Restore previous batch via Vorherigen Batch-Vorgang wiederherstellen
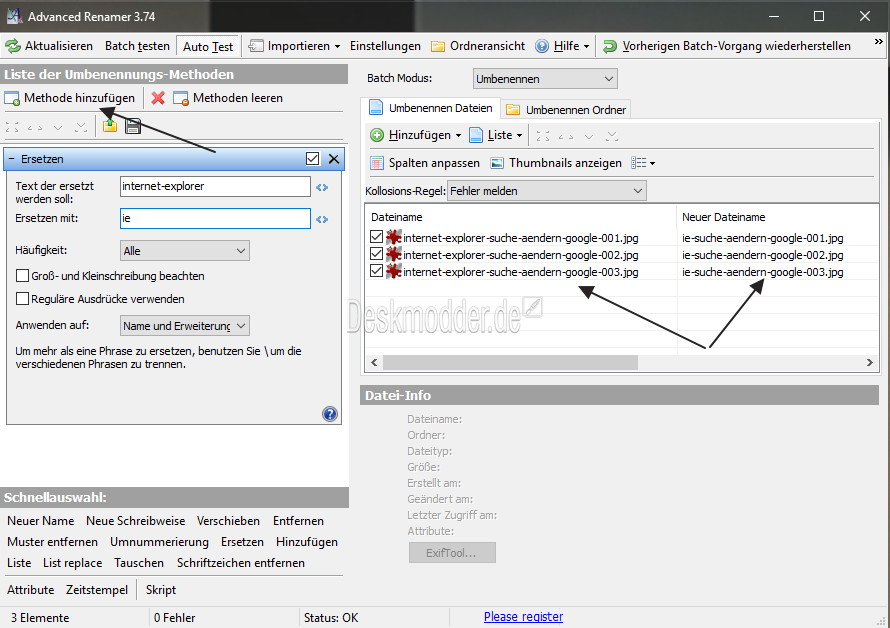The image size is (890, 628). pyautogui.click(x=727, y=46)
